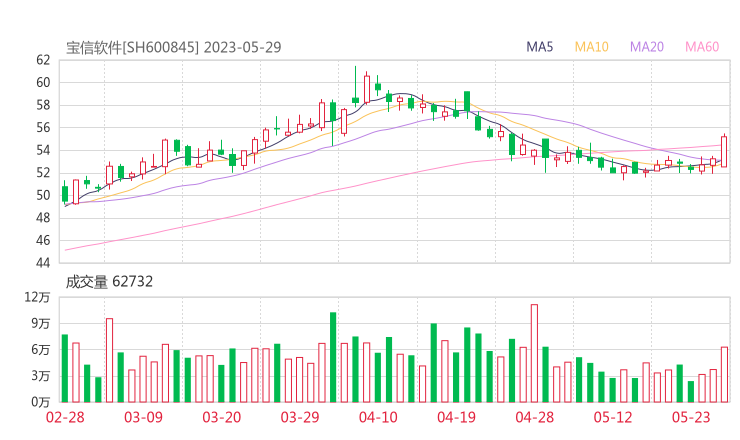The width and height of the screenshot is (740, 440).
Task: Click the 04-10 date axis label
Action: (378, 417)
